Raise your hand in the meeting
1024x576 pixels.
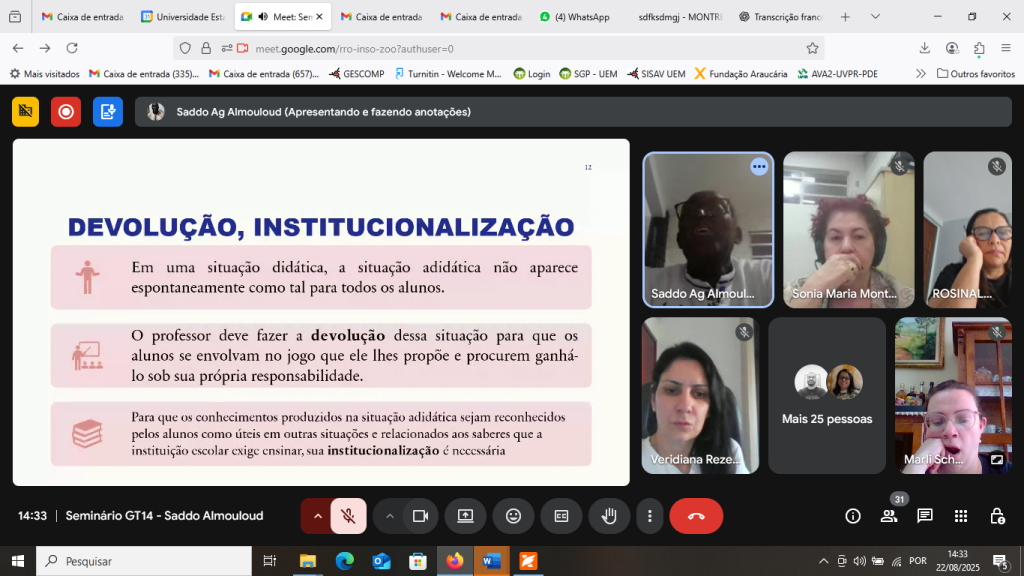coord(608,516)
